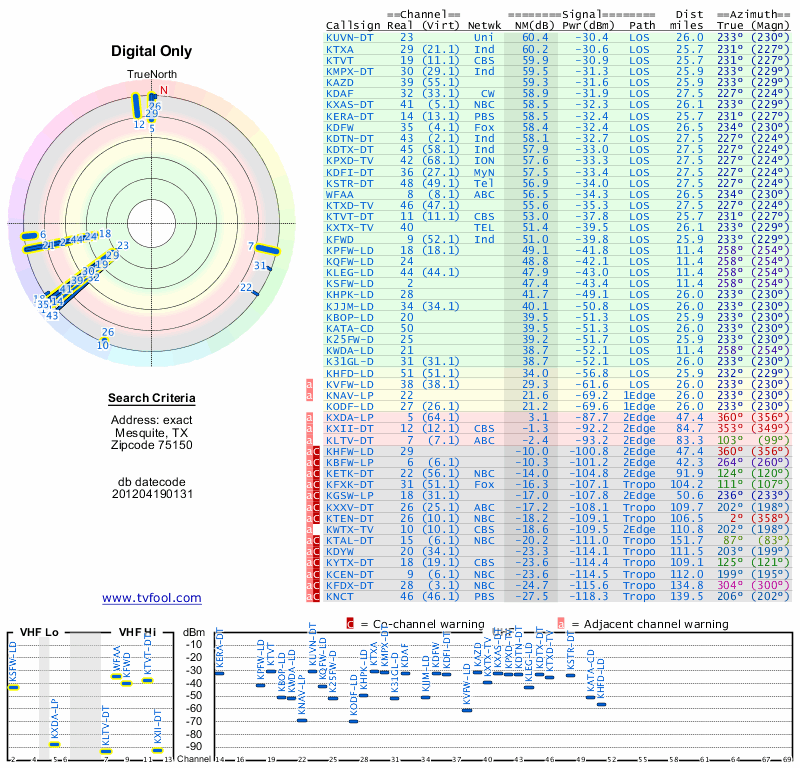Select KXXV-DT callsign in the table

coord(349,507)
